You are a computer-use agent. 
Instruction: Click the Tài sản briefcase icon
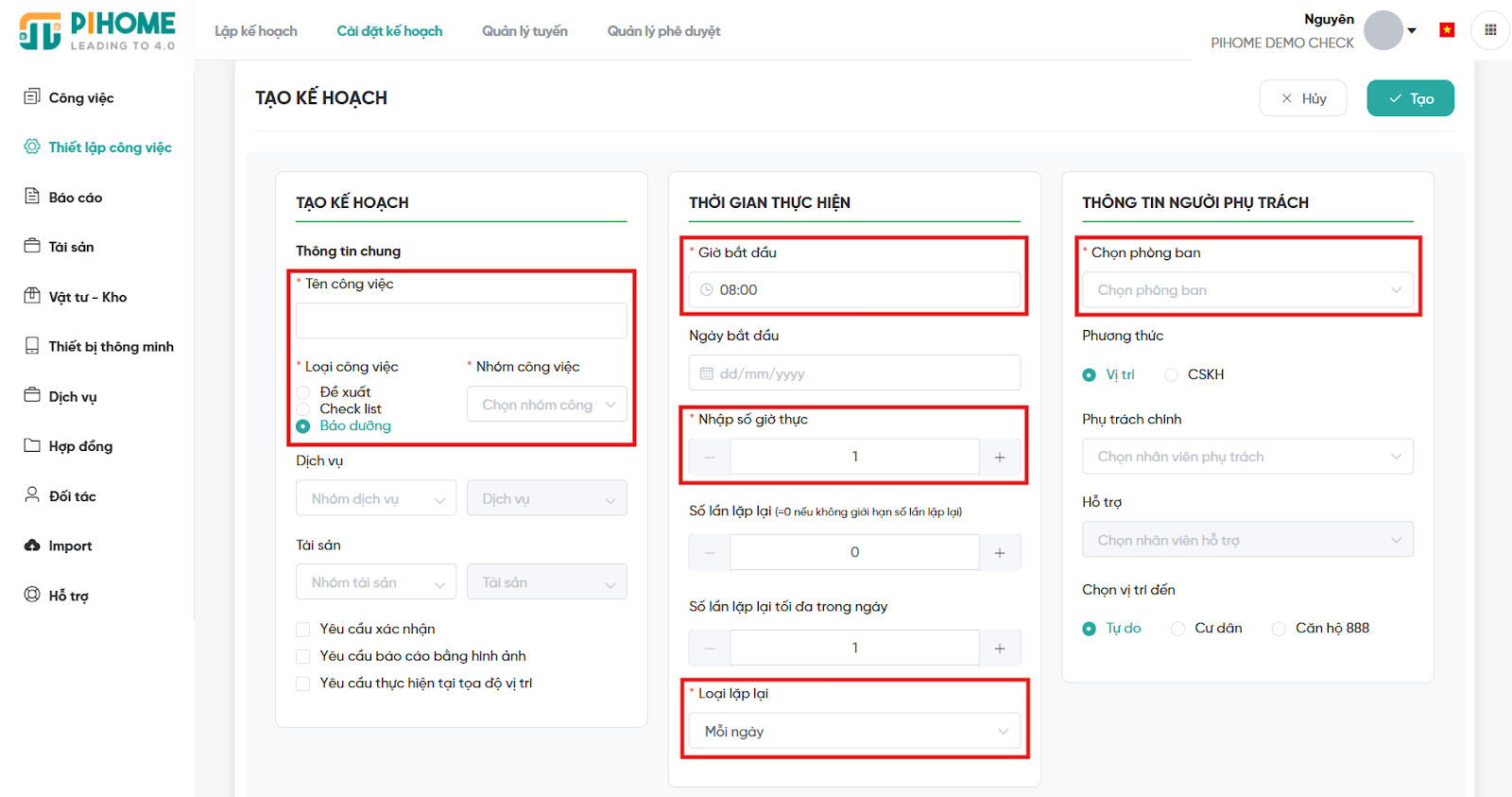tap(32, 246)
